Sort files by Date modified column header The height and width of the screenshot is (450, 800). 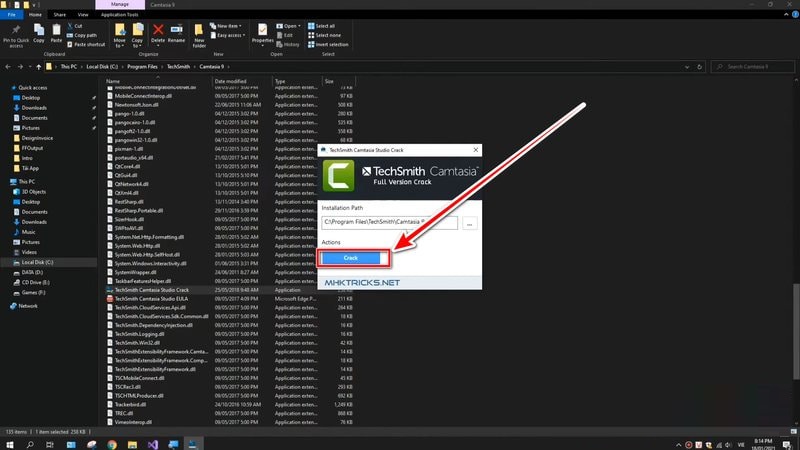242,81
